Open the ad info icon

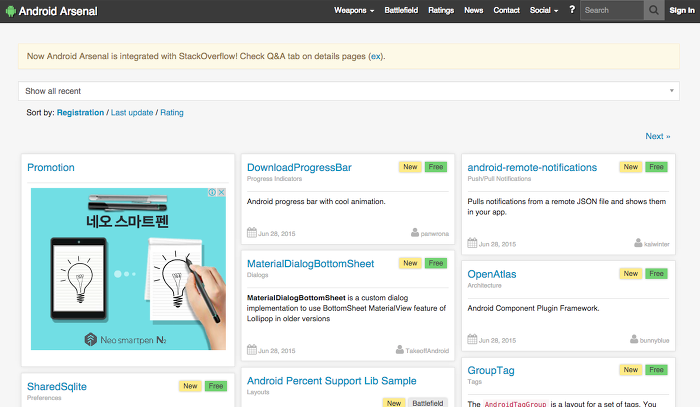point(212,192)
